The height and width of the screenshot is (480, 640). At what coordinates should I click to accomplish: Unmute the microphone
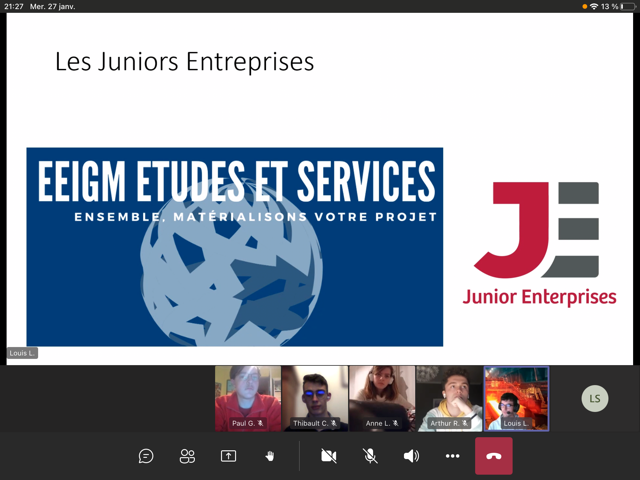370,456
